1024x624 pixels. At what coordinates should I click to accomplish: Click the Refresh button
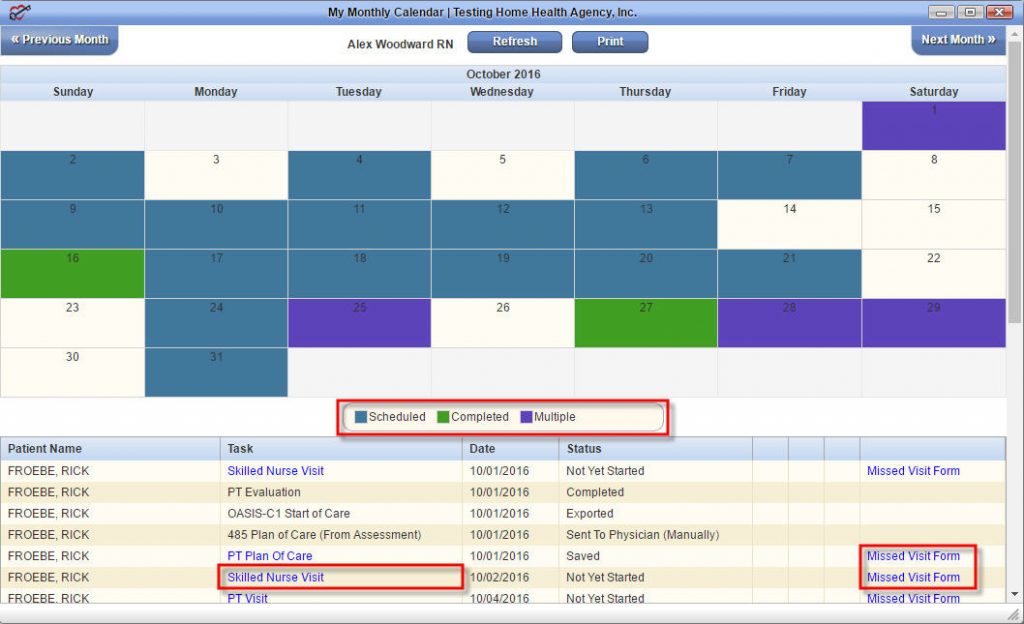pos(515,42)
